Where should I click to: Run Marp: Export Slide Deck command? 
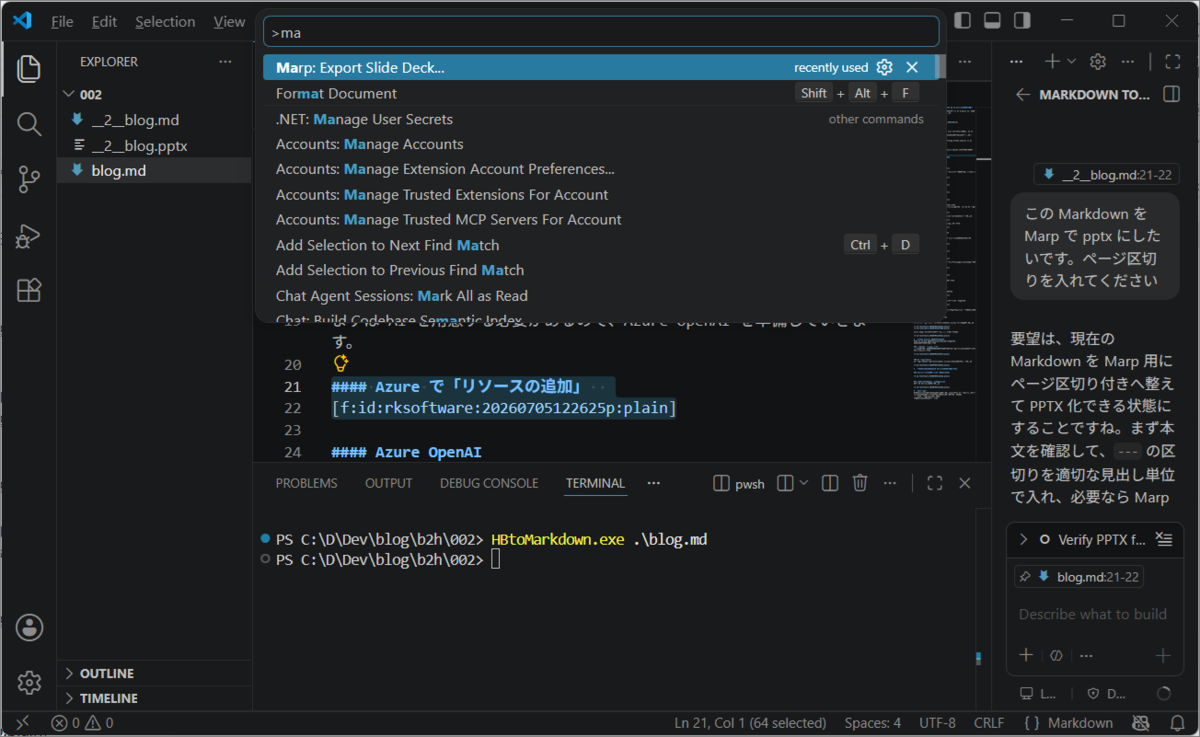pyautogui.click(x=599, y=67)
